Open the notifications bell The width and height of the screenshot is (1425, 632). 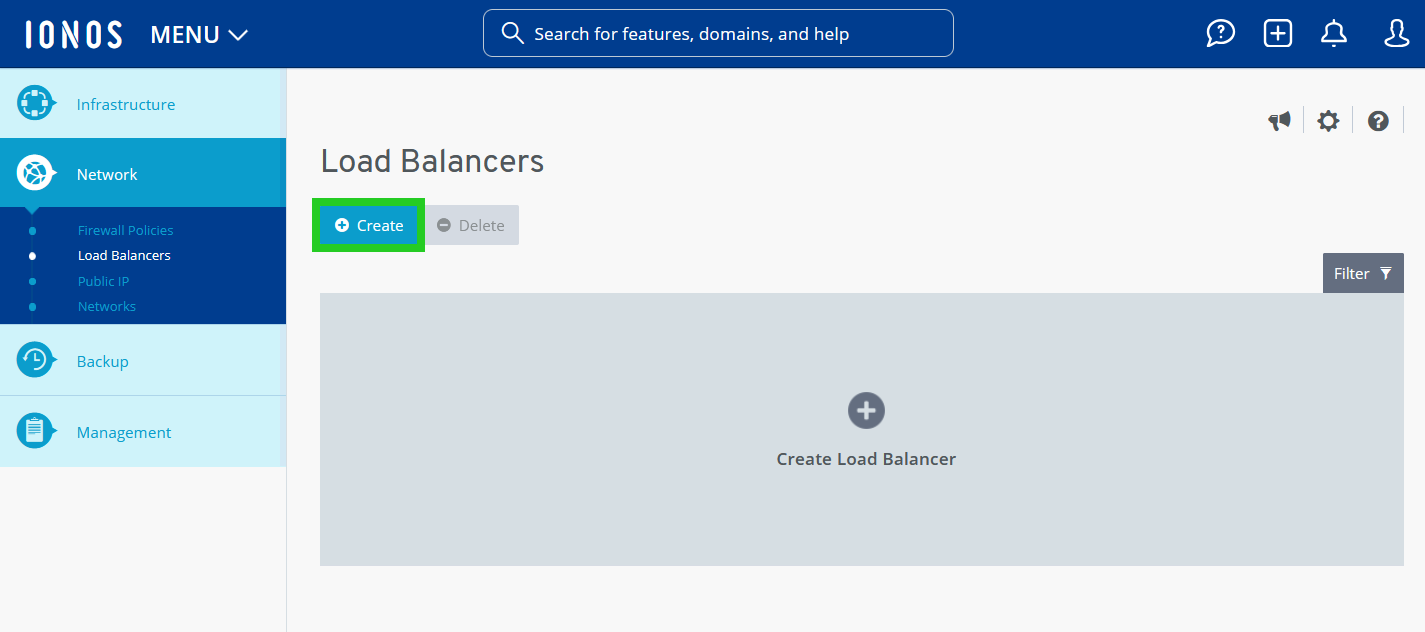[x=1333, y=33]
